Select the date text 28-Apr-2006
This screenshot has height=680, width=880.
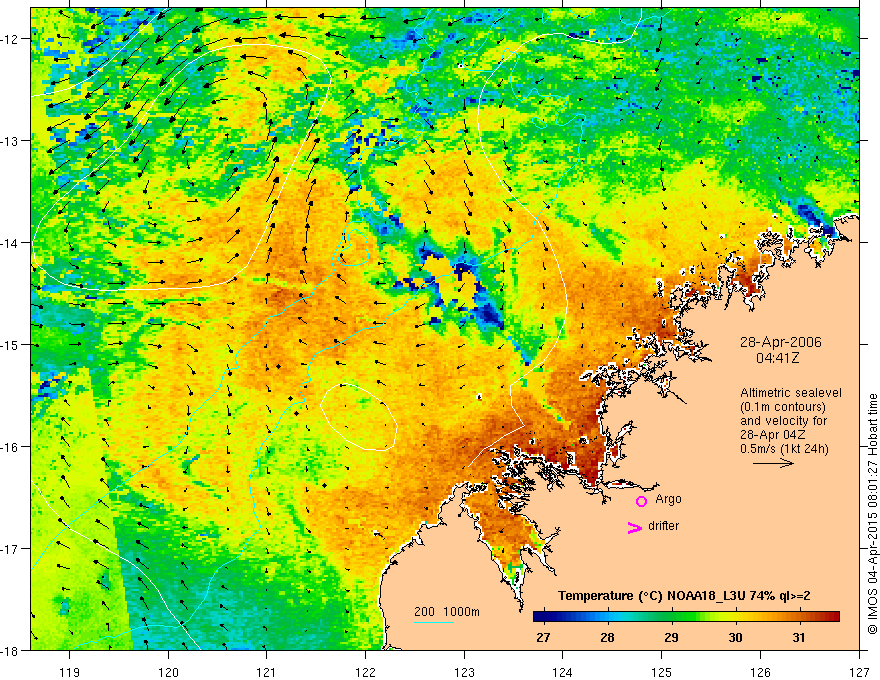pyautogui.click(x=780, y=342)
